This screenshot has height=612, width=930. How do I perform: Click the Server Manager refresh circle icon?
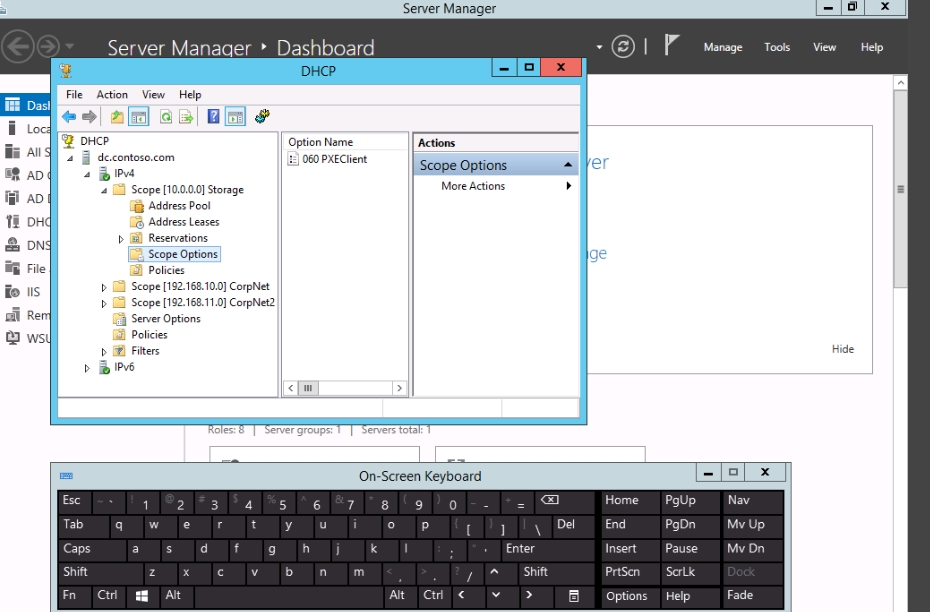pyautogui.click(x=623, y=46)
